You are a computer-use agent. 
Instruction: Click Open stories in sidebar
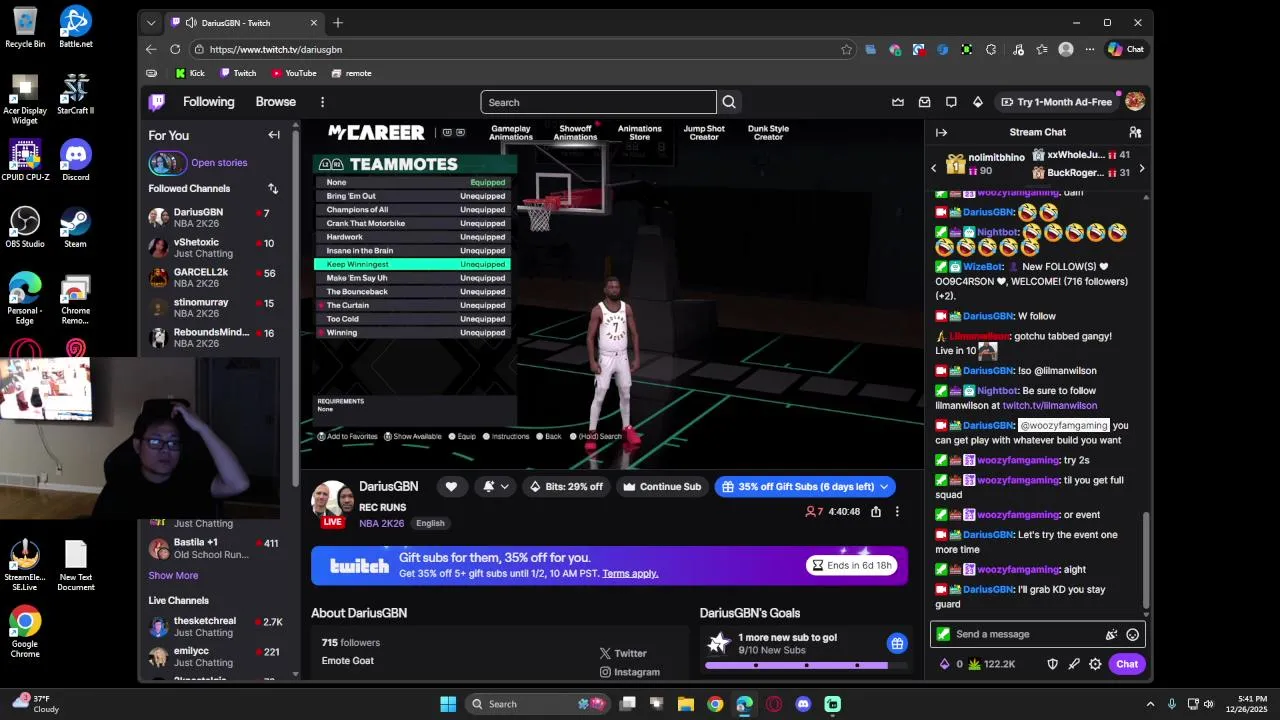(x=219, y=163)
